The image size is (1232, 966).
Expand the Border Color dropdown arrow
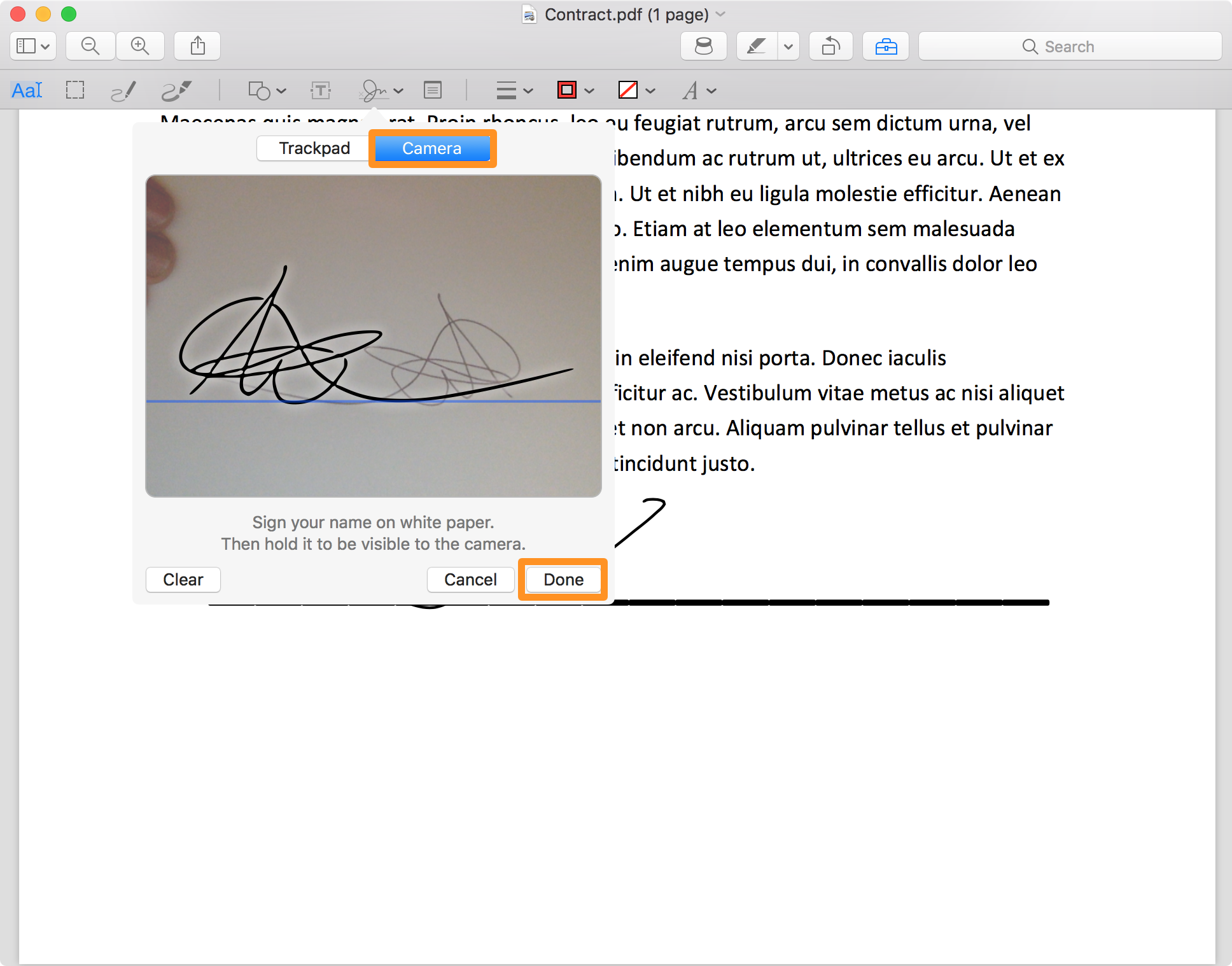click(589, 90)
